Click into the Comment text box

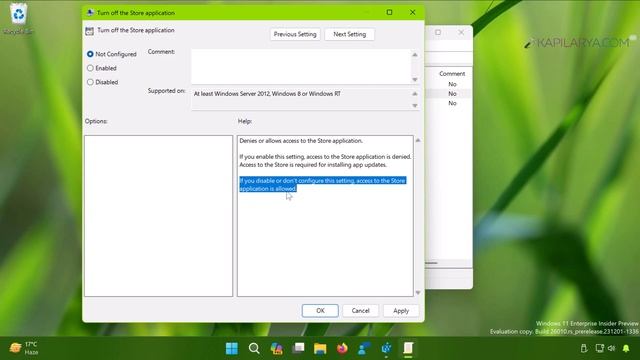click(x=301, y=67)
